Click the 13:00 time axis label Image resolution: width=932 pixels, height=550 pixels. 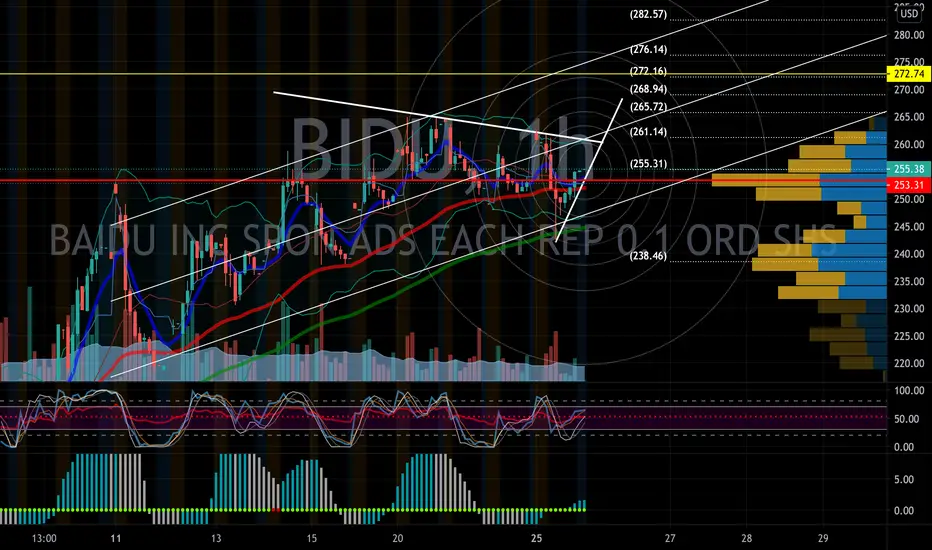click(x=44, y=539)
